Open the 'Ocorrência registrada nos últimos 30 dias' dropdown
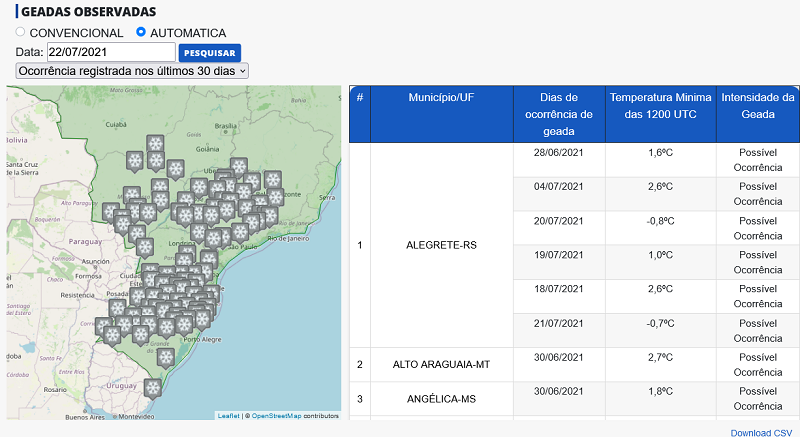This screenshot has width=800, height=437. pos(132,71)
